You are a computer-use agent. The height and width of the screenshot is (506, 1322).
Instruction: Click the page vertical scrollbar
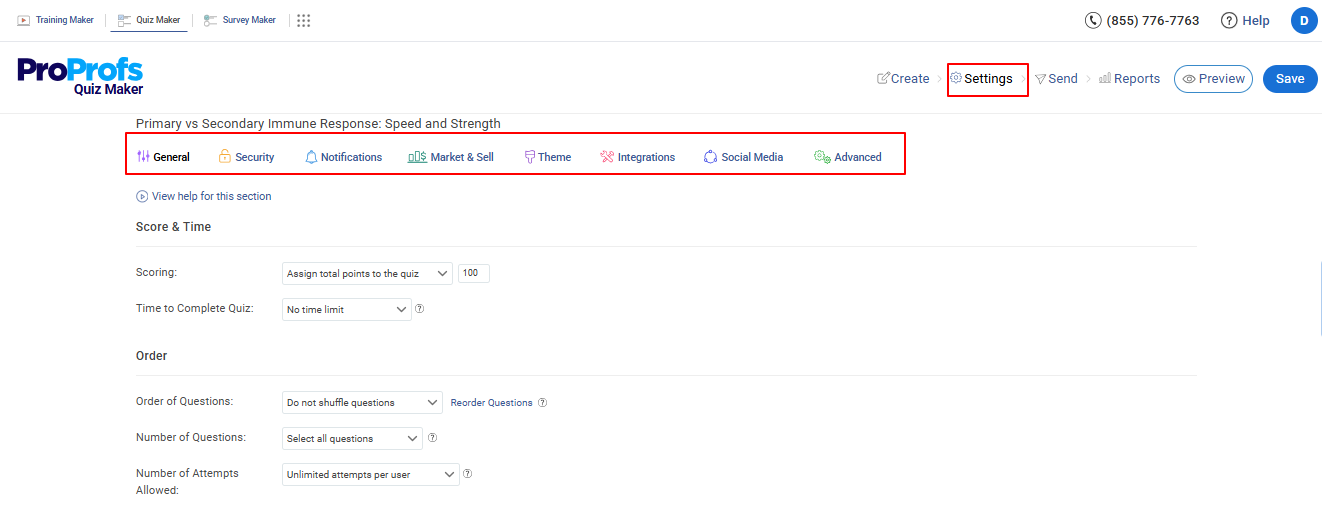(x=1320, y=297)
